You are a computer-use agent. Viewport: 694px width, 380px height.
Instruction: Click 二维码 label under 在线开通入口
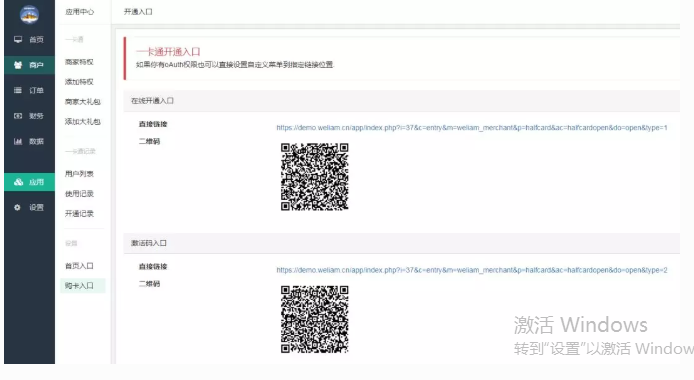(x=150, y=142)
